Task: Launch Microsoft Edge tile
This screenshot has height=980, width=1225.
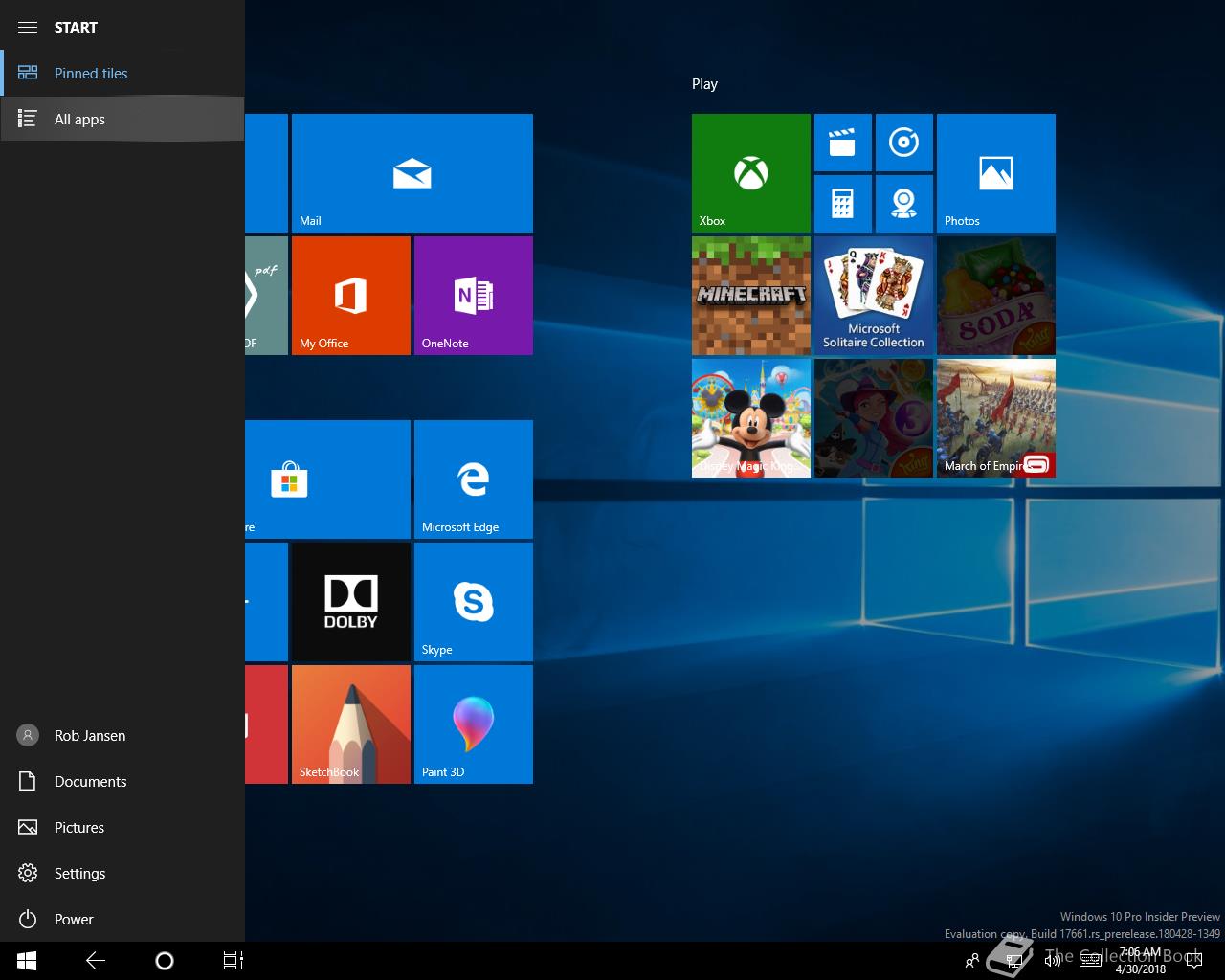Action: 474,479
